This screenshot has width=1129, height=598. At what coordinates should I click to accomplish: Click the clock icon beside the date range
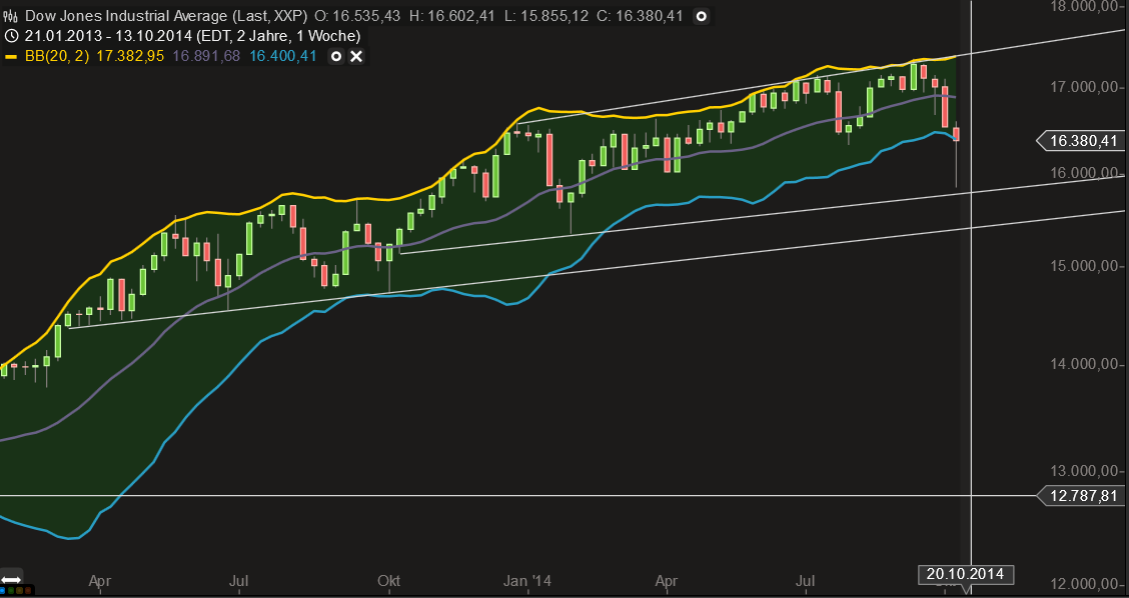[12, 36]
